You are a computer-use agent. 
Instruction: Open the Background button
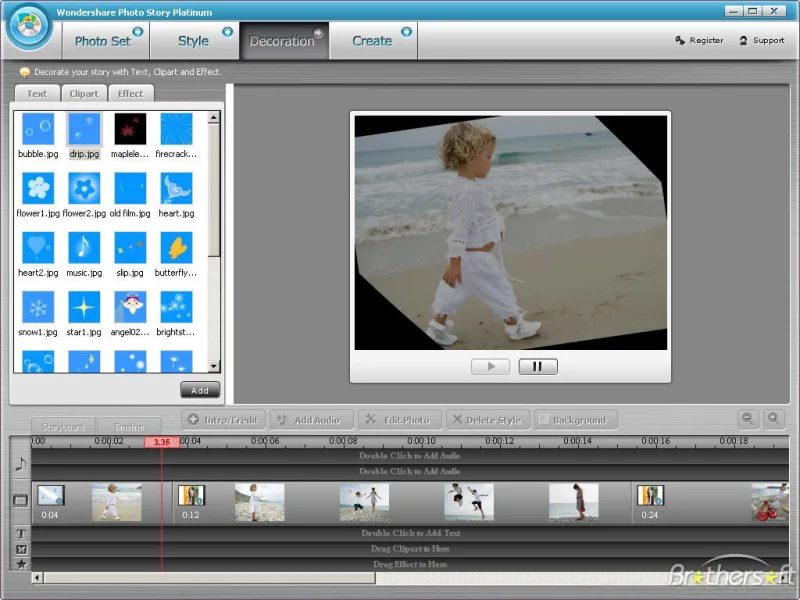[576, 420]
